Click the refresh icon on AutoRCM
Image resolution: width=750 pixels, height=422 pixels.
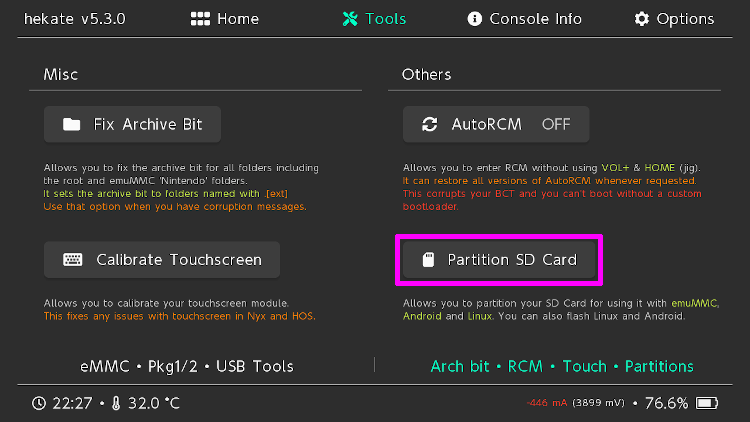pyautogui.click(x=430, y=125)
